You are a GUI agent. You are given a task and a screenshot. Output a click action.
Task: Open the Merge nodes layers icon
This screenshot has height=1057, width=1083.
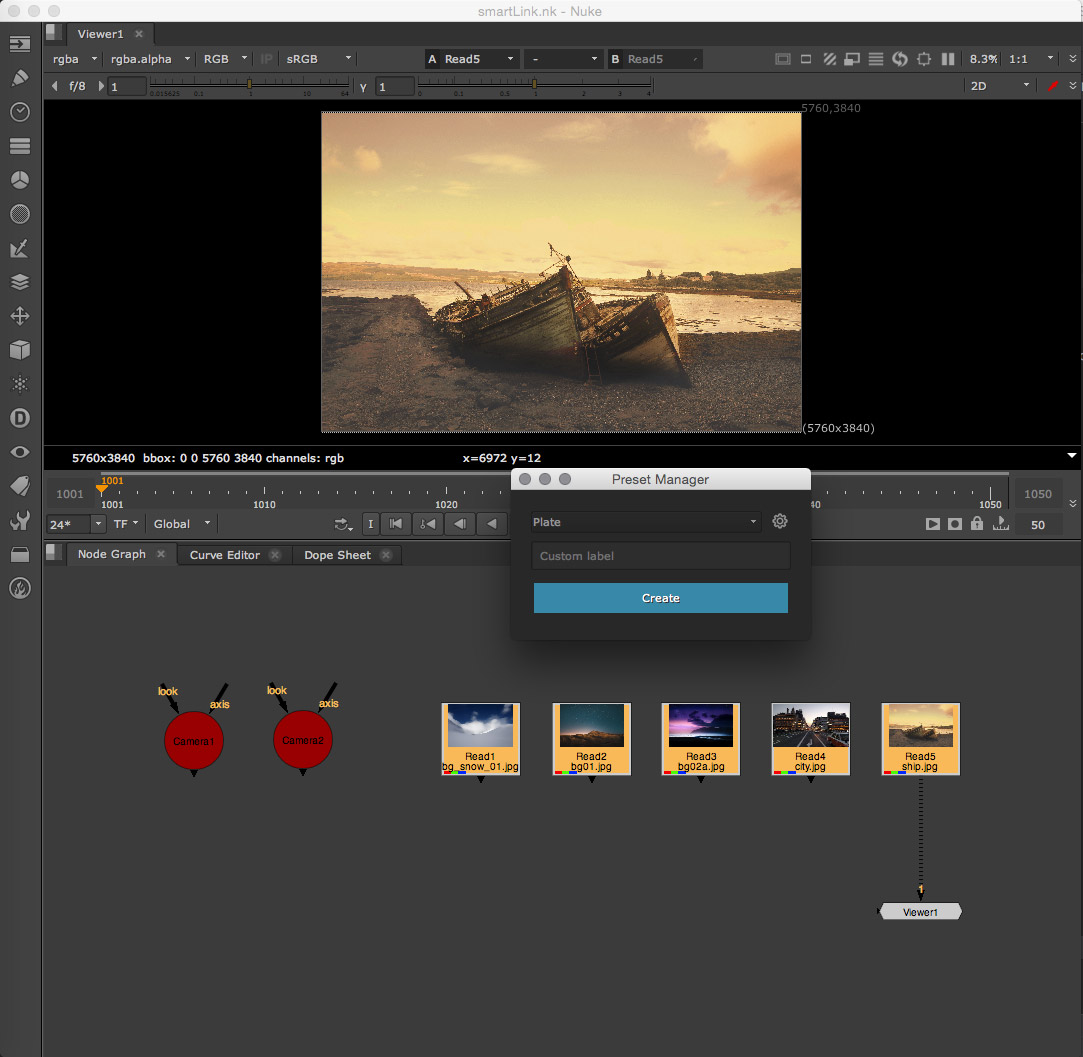pos(19,282)
